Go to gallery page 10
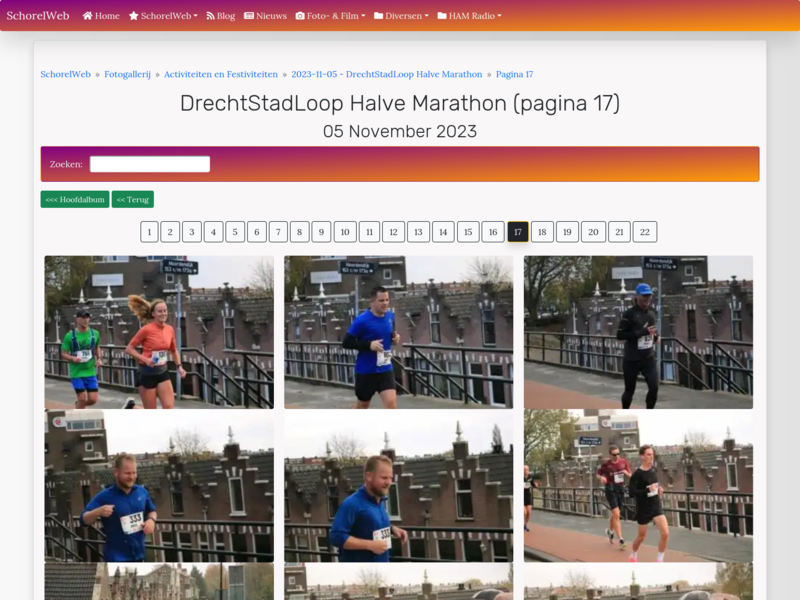800x600 pixels. click(345, 232)
